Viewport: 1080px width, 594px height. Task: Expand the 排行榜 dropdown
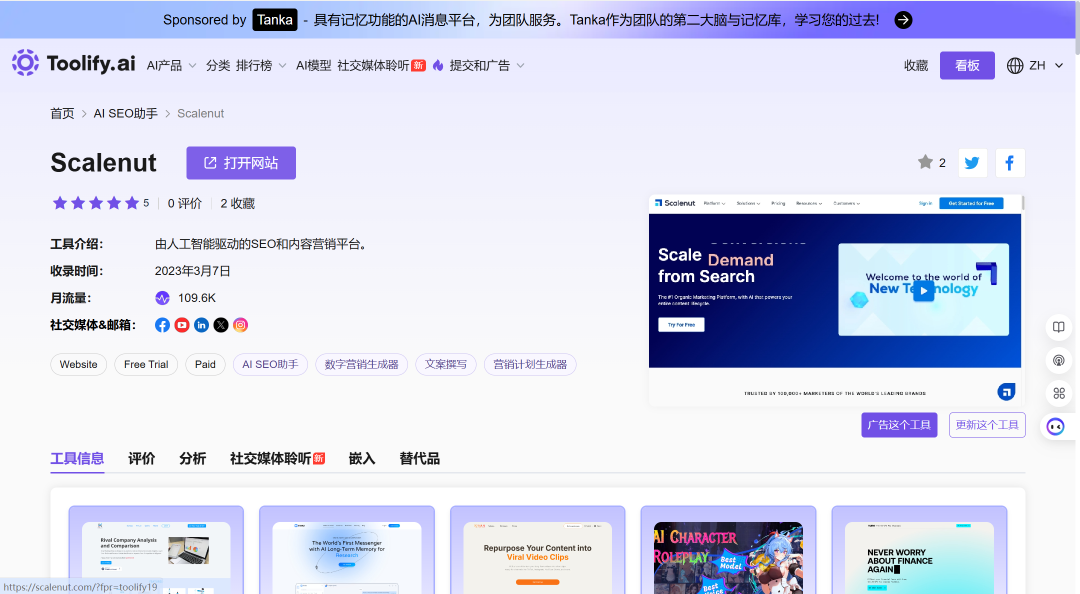coord(261,65)
